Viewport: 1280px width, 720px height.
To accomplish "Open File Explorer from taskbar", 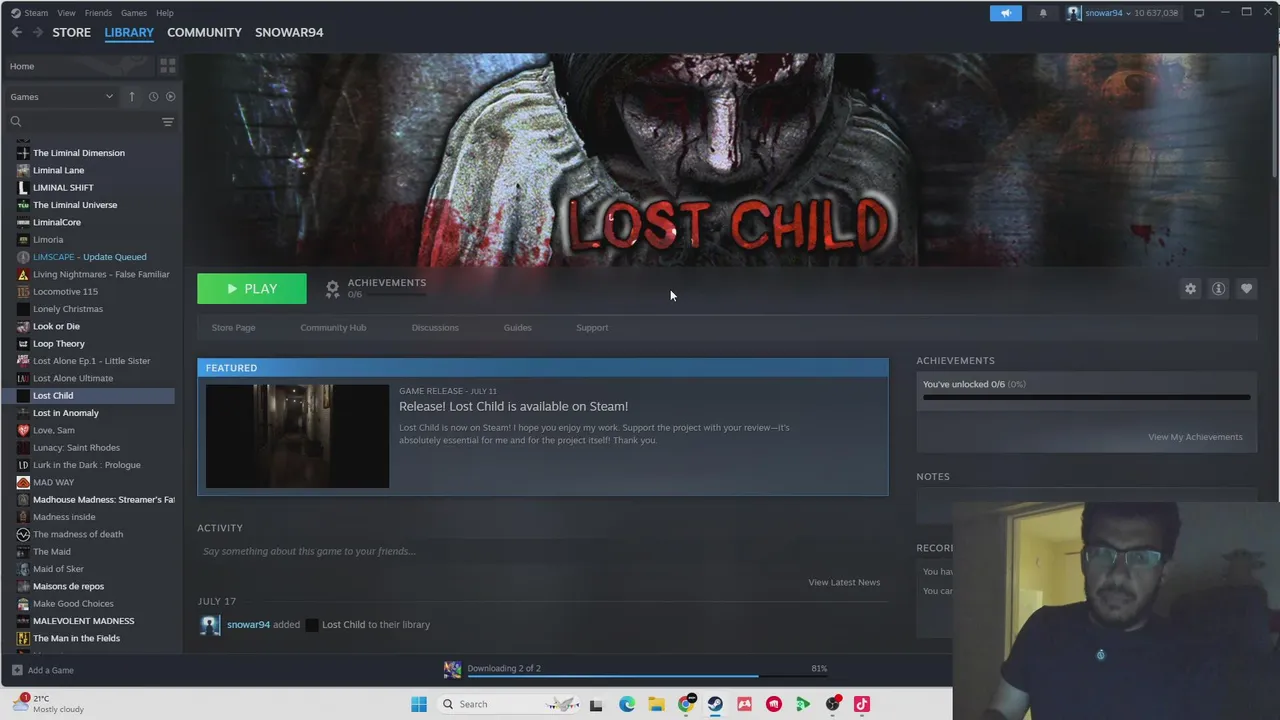I will point(656,704).
